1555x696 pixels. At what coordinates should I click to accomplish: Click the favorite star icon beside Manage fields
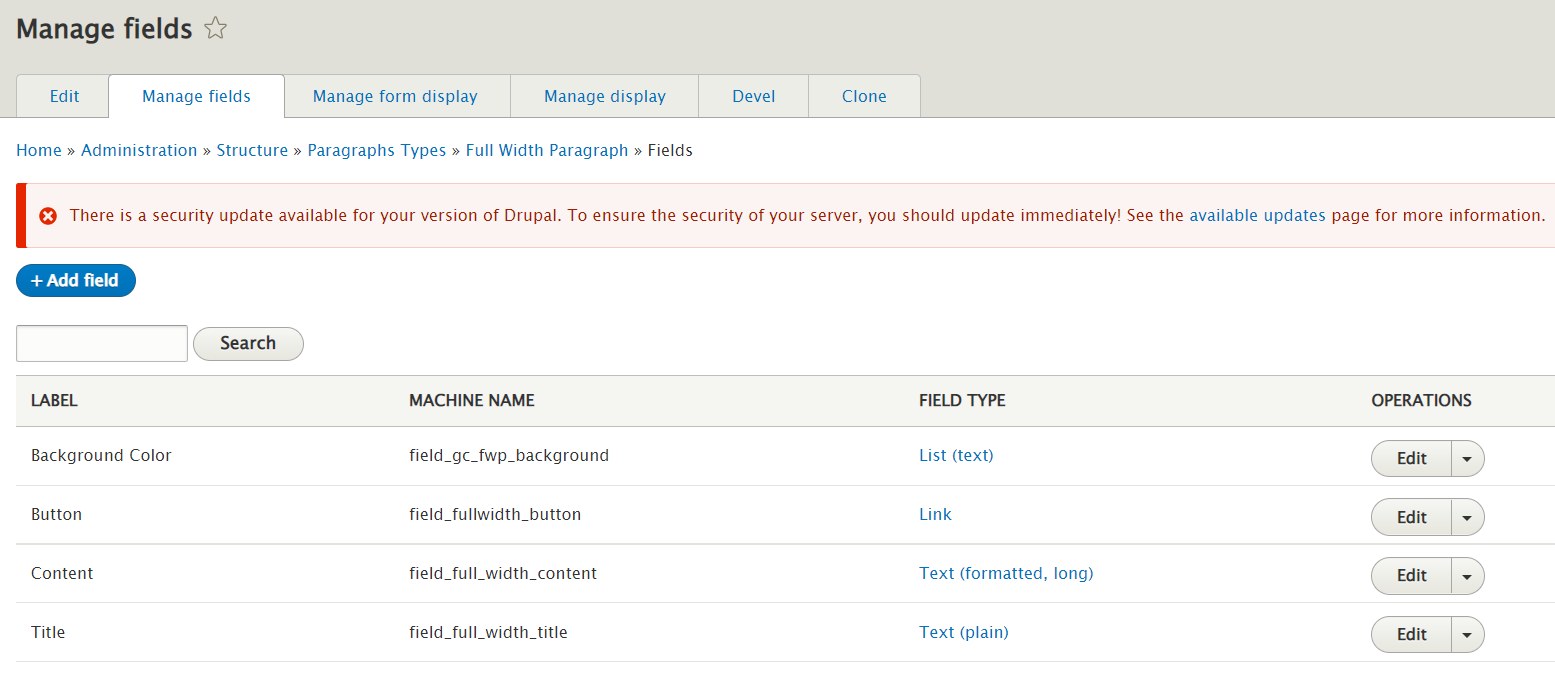(215, 30)
